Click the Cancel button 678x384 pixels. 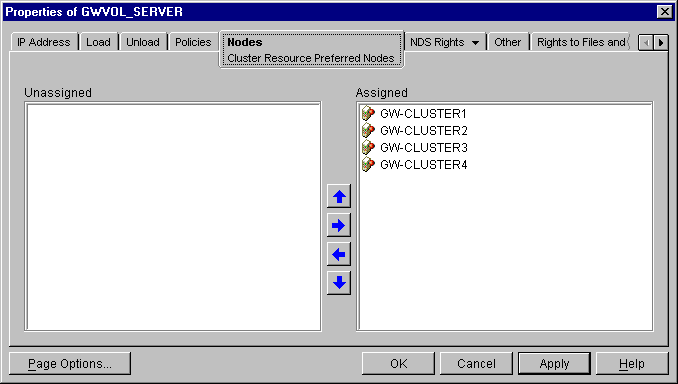click(476, 364)
